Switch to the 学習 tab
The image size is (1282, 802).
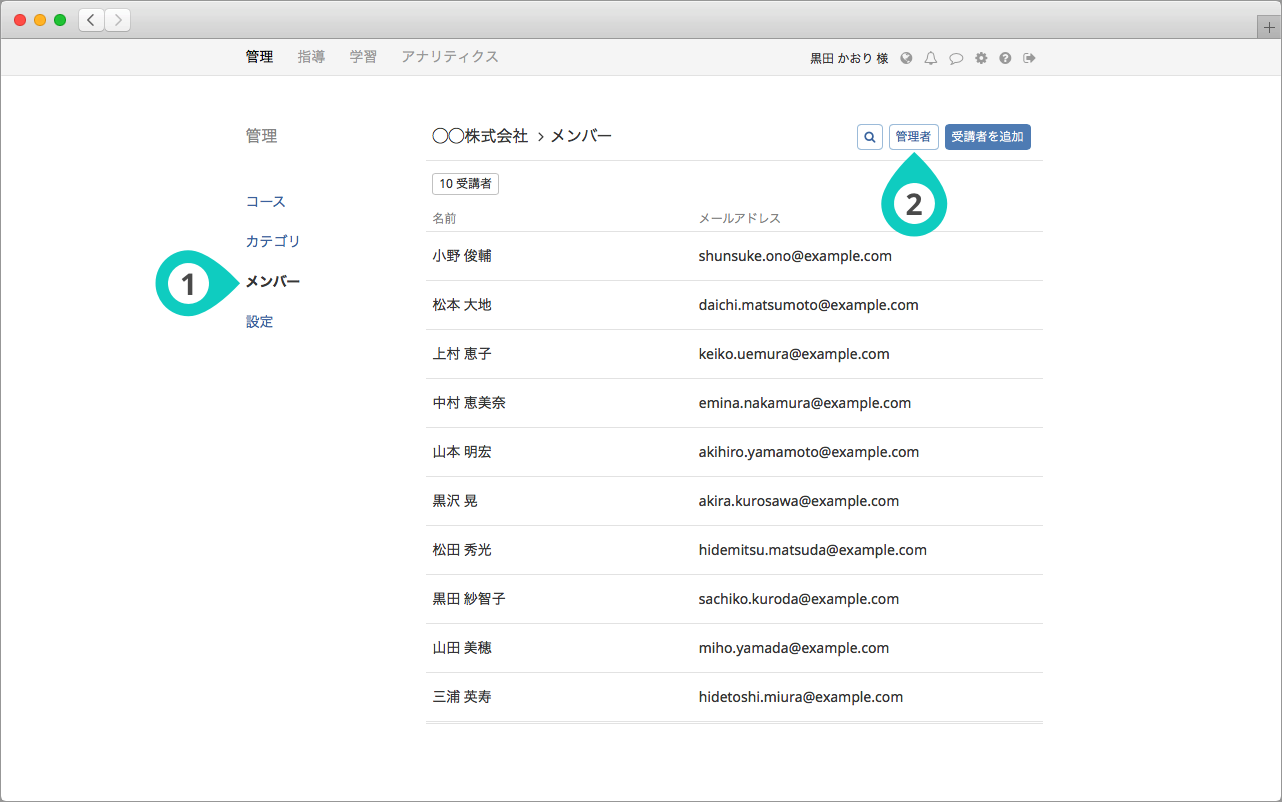pyautogui.click(x=363, y=57)
